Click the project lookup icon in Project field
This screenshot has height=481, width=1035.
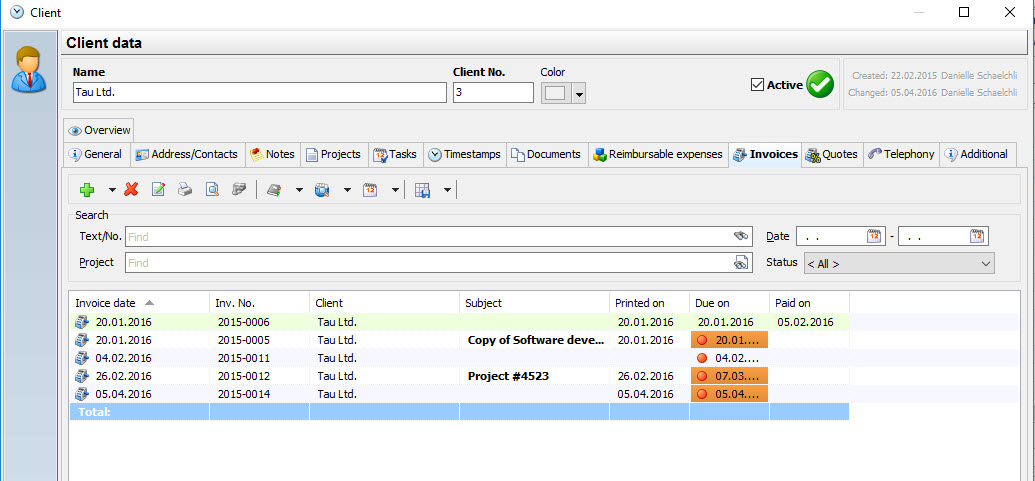[740, 263]
